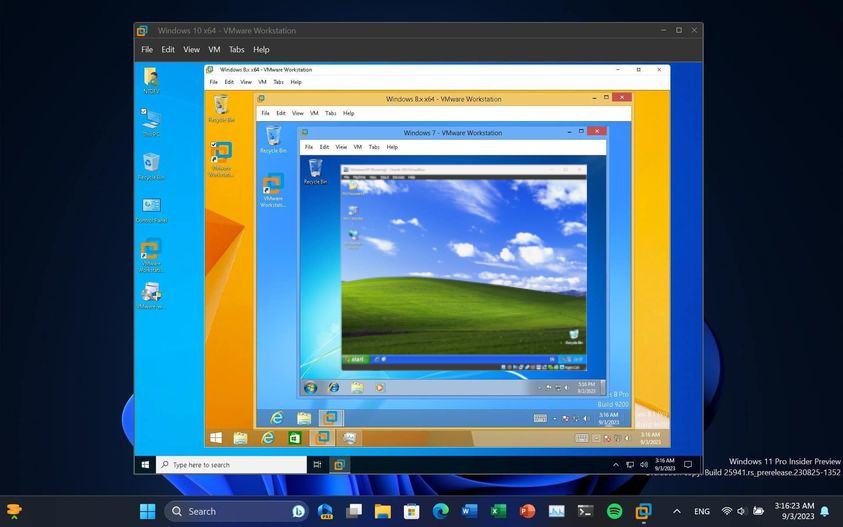Open File Explorer on the Windows 8.1 taskbar
Image resolution: width=843 pixels, height=527 pixels.
pos(240,438)
